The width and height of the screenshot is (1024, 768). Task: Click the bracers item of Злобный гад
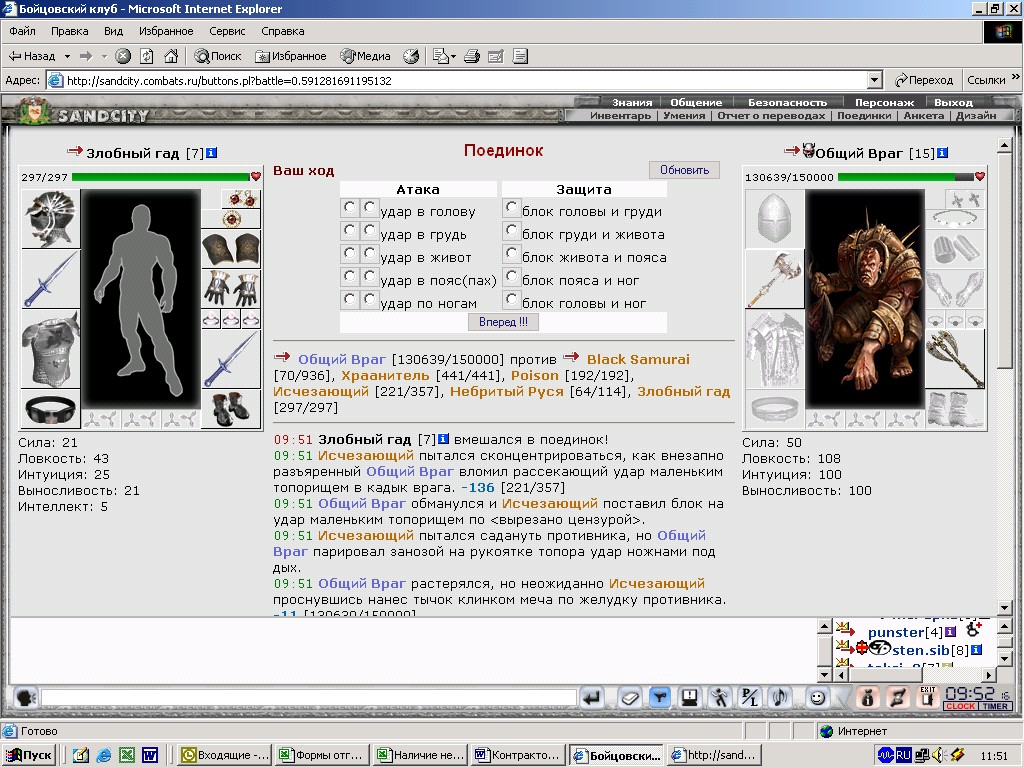tap(231, 249)
